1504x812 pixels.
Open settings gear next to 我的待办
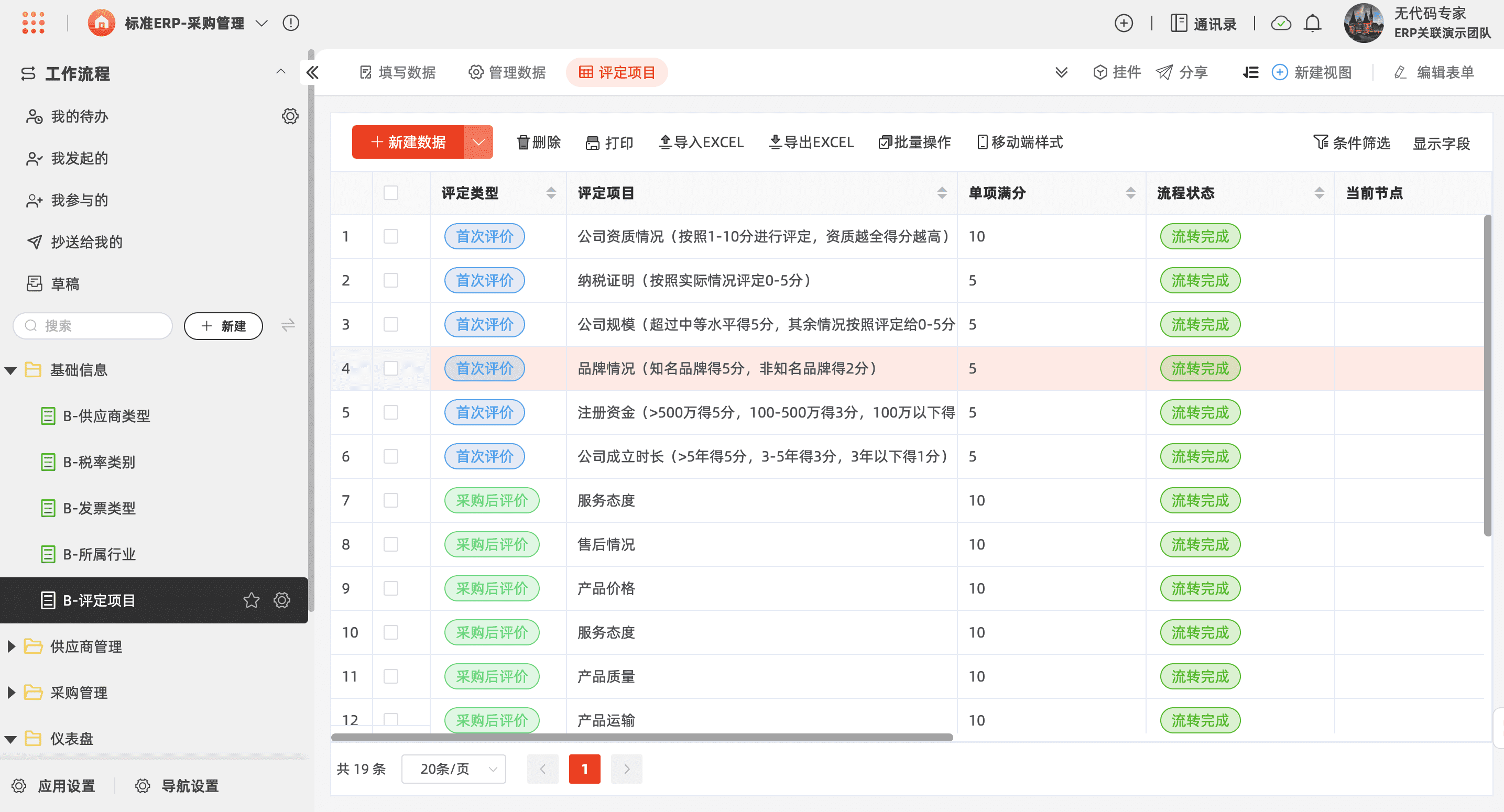click(290, 116)
